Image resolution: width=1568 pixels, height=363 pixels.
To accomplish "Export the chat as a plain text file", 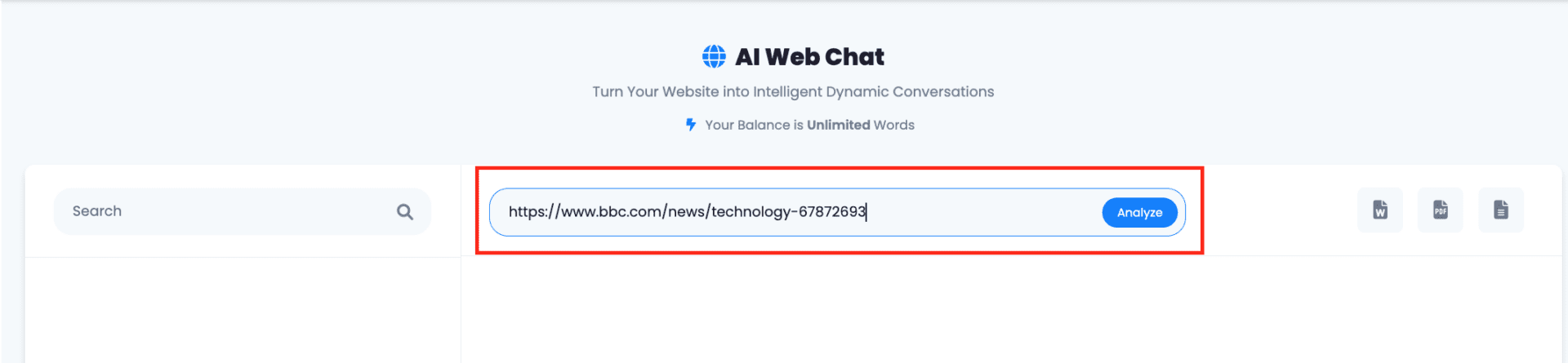I will (1501, 210).
